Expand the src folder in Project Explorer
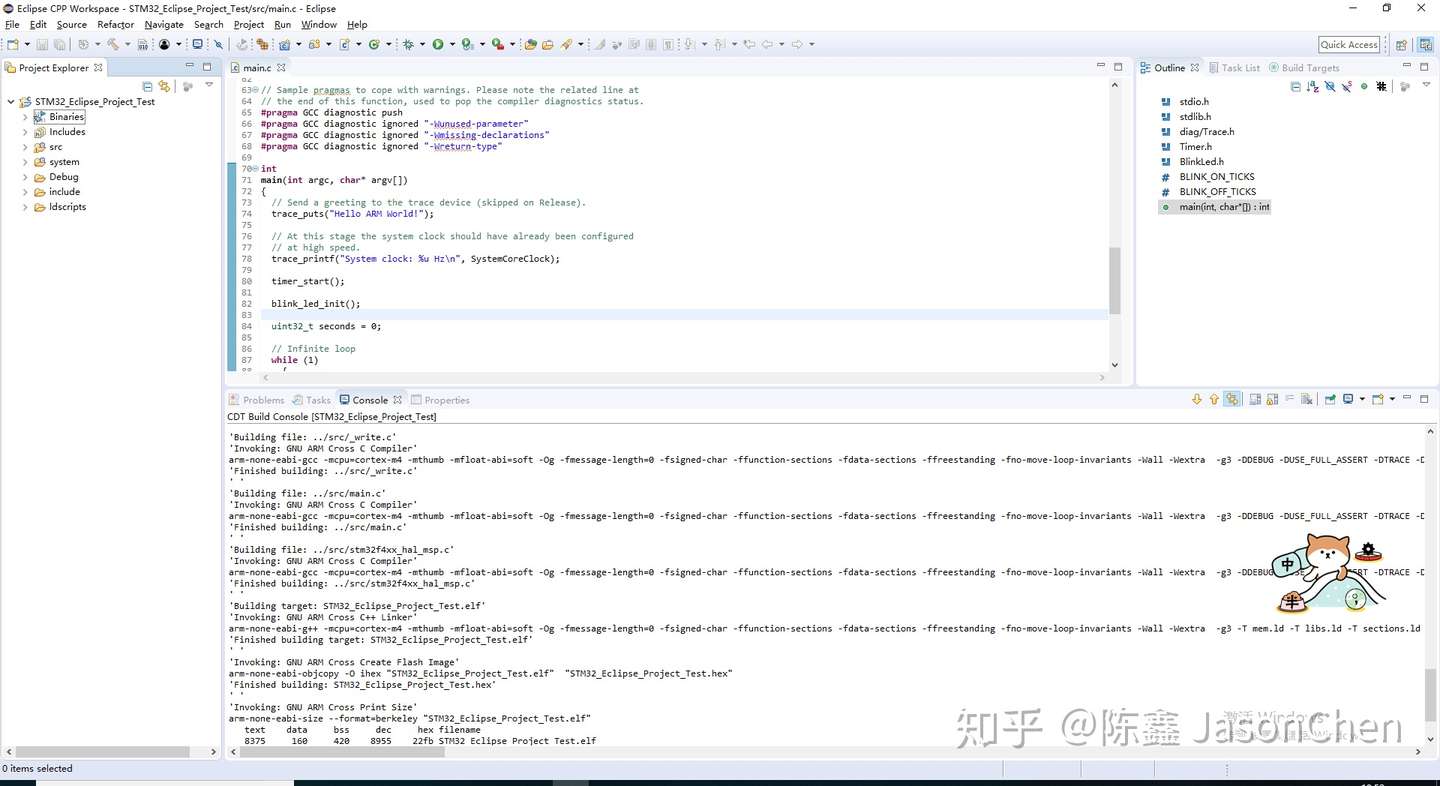Viewport: 1440px width, 786px height. tap(25, 147)
